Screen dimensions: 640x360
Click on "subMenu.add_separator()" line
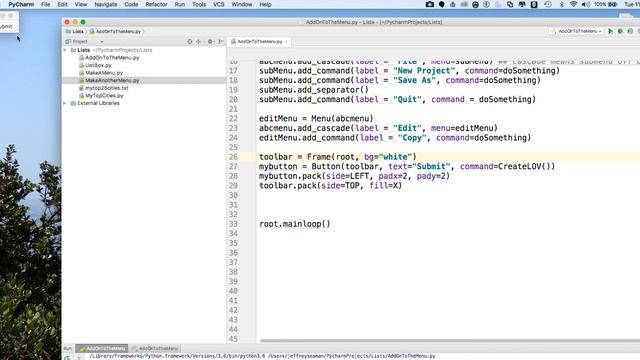coord(314,90)
